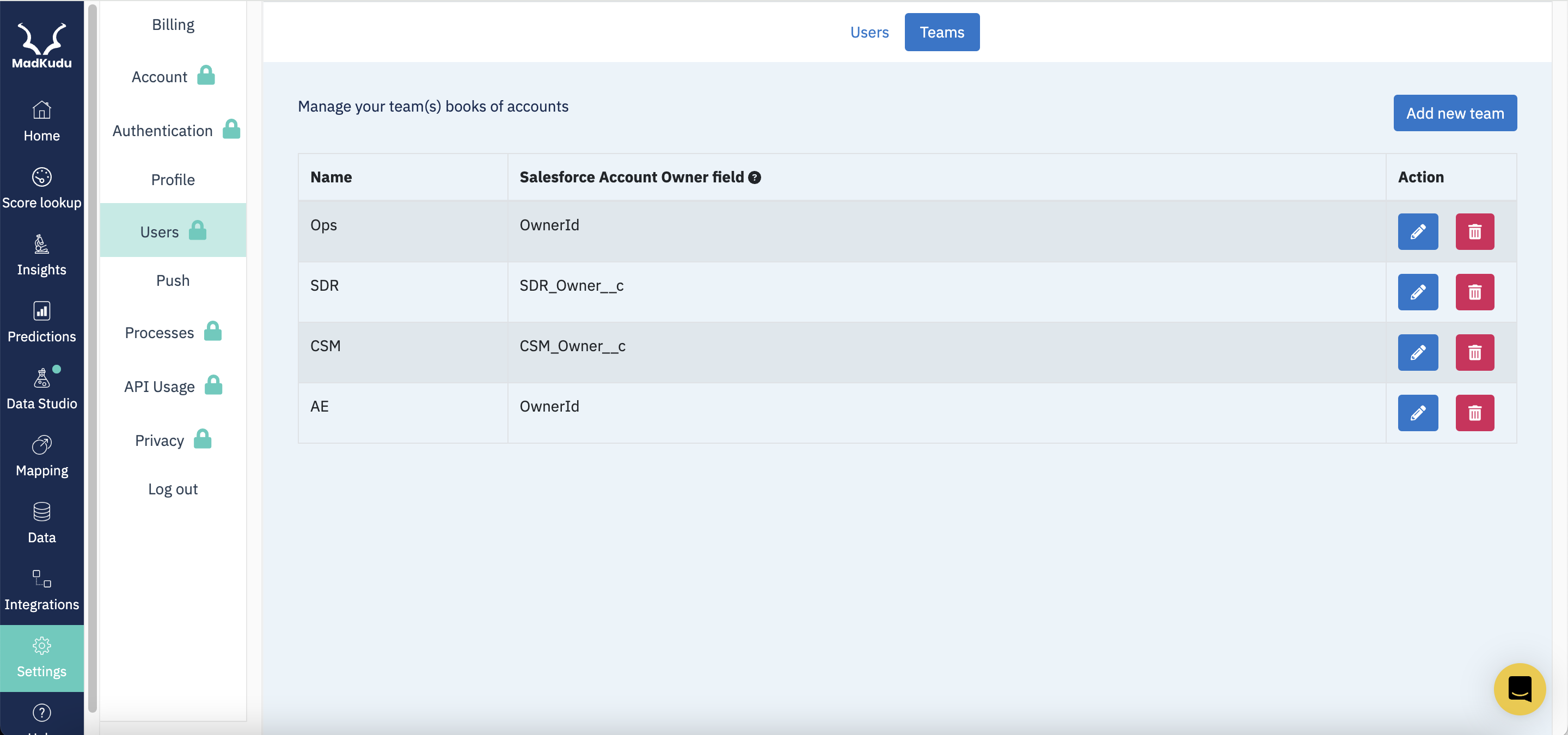Image resolution: width=1568 pixels, height=735 pixels.
Task: Delete the Ops team
Action: coord(1474,232)
